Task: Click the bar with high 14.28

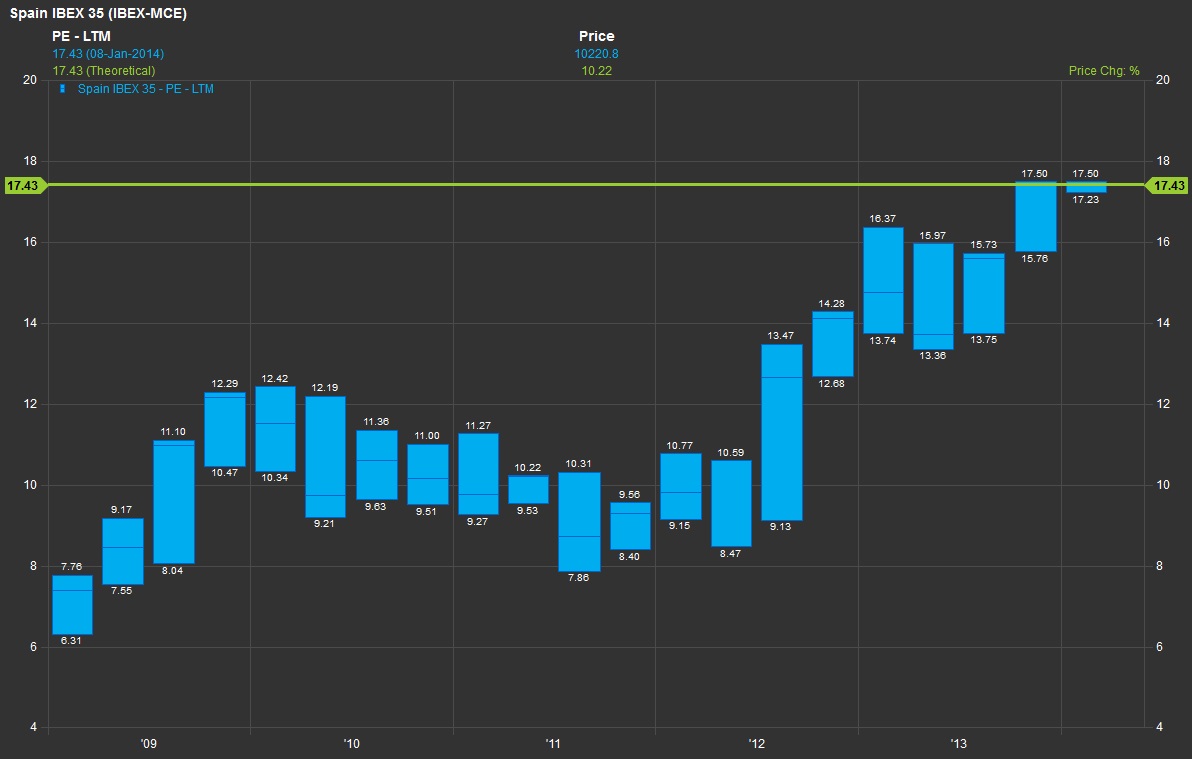Action: click(x=832, y=344)
